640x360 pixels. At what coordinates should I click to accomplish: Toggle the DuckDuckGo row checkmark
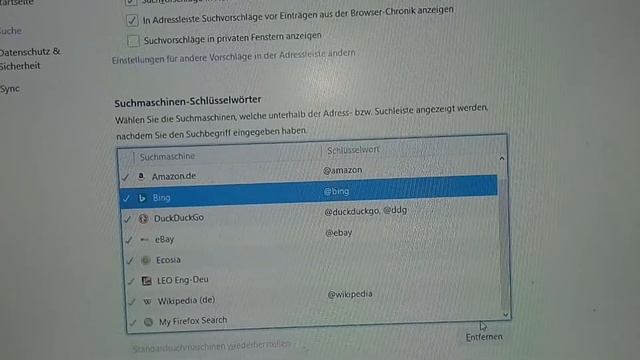(127, 219)
